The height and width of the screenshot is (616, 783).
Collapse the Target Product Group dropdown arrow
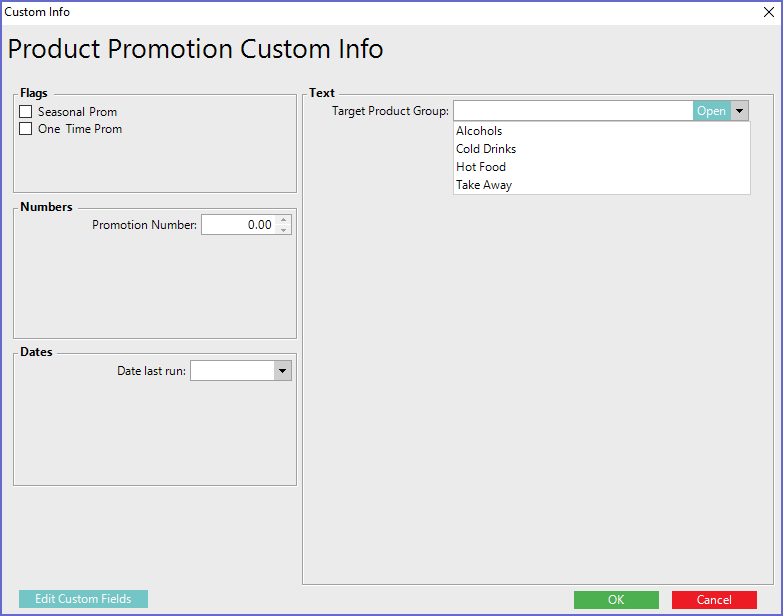(x=739, y=111)
